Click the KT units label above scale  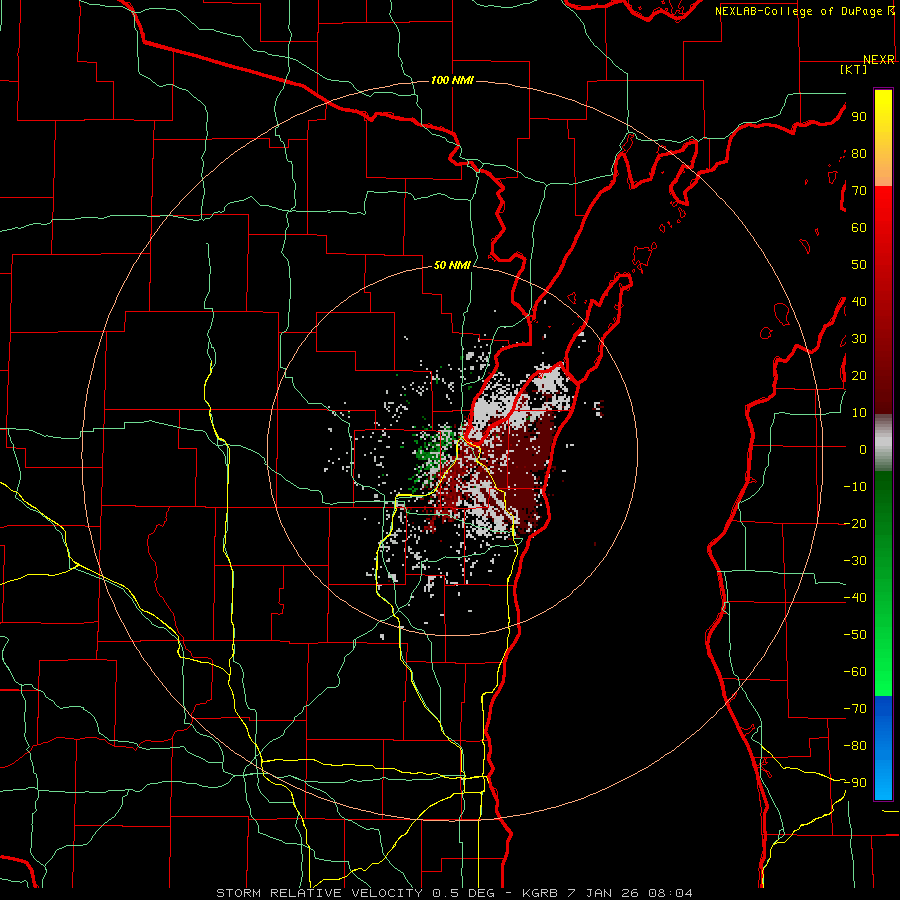pyautogui.click(x=854, y=69)
